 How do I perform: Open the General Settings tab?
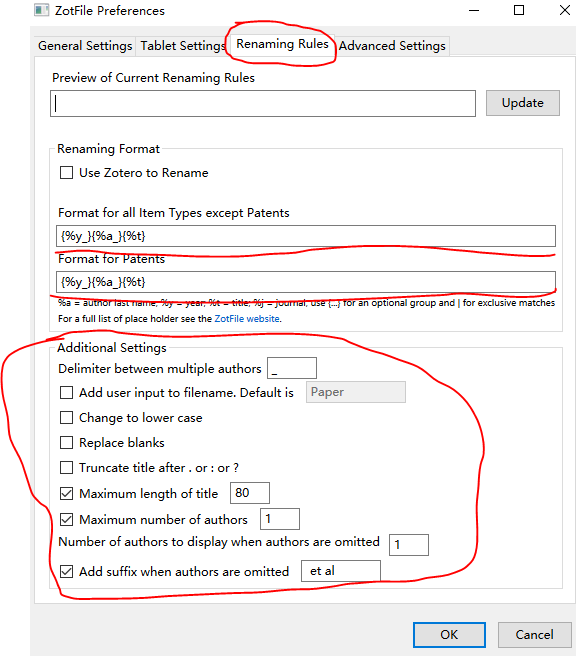point(85,46)
